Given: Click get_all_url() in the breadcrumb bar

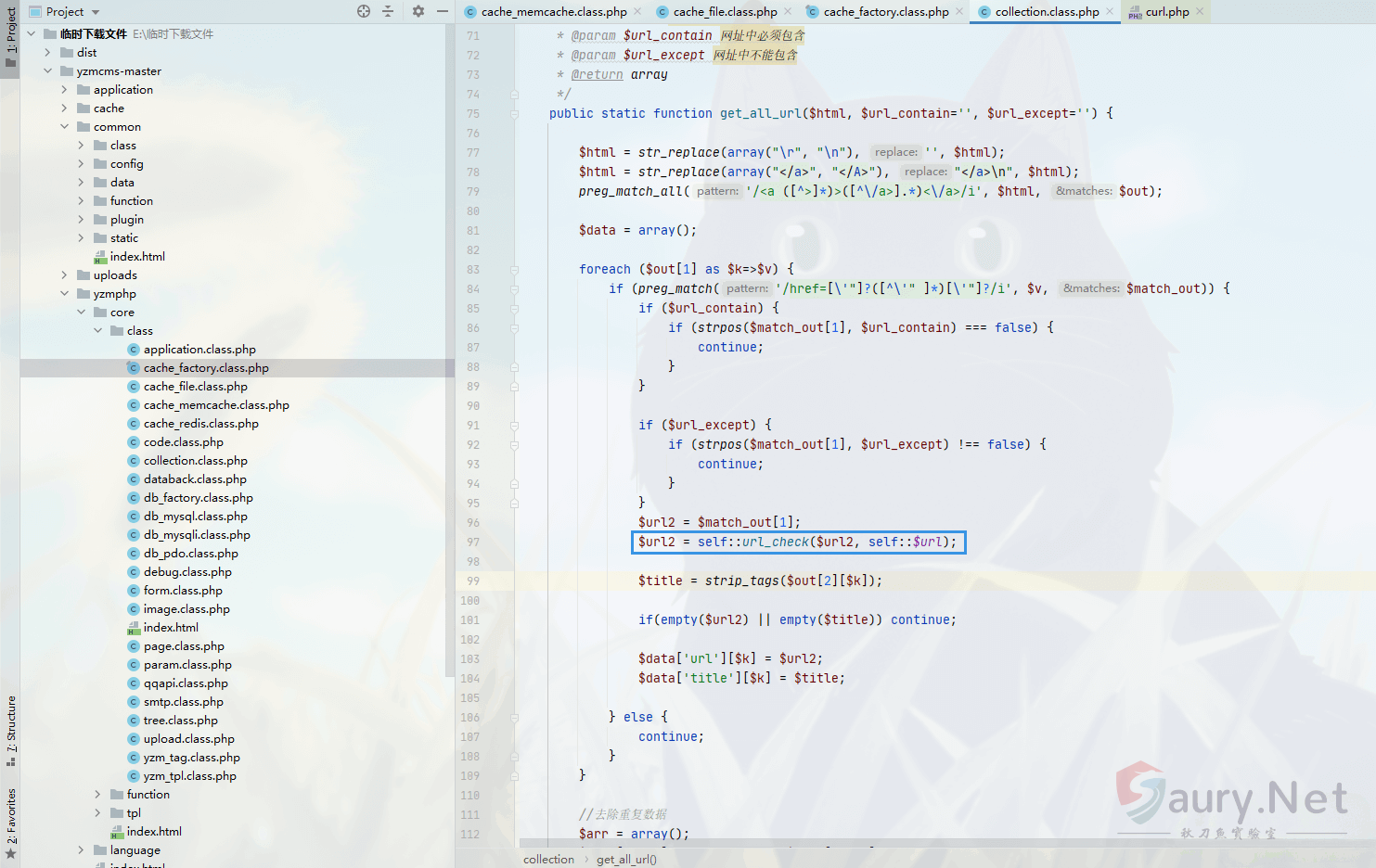Looking at the screenshot, I should (x=626, y=860).
